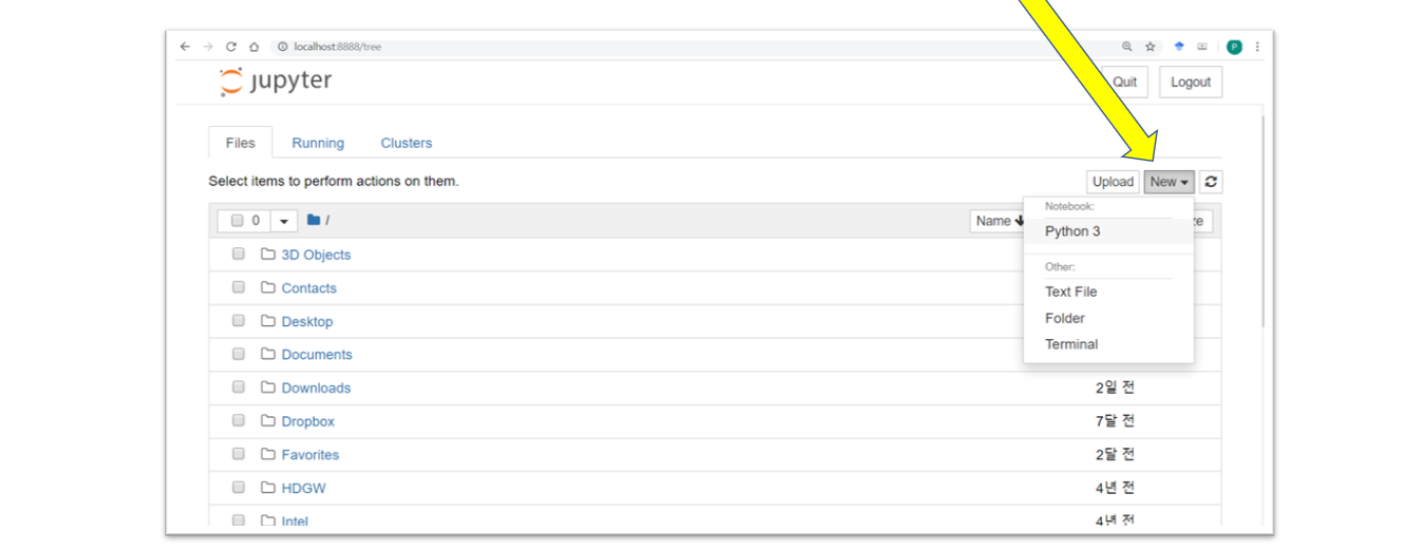Viewport: 1410px width, 557px height.
Task: Refresh the notebook list icon
Action: click(x=1211, y=181)
